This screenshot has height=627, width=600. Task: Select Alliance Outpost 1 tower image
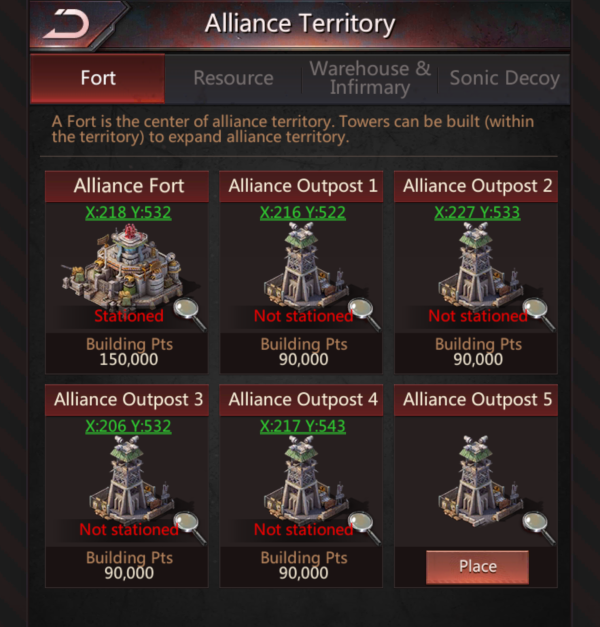point(302,264)
